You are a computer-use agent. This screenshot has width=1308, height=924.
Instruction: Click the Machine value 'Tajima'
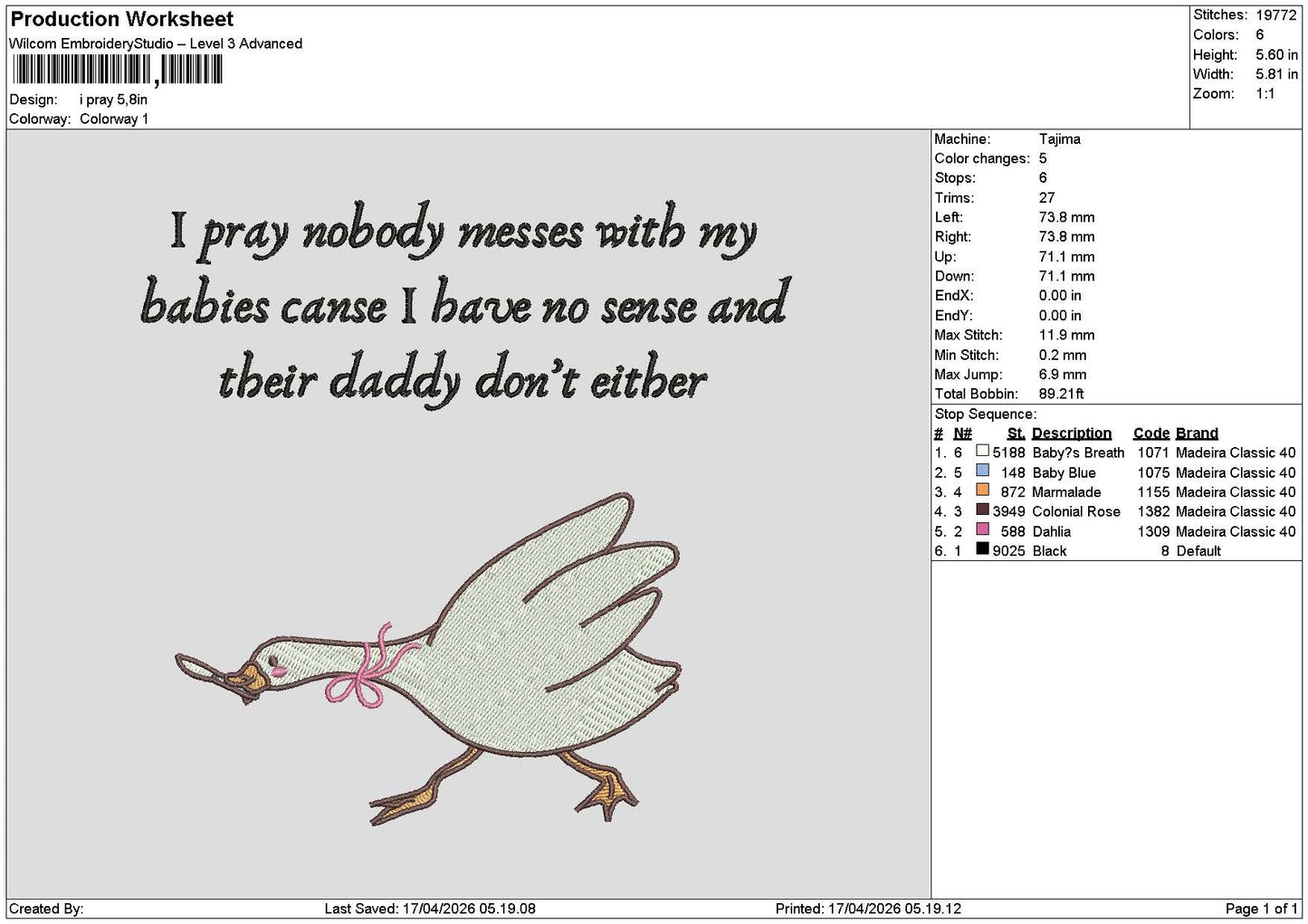pyautogui.click(x=1060, y=139)
